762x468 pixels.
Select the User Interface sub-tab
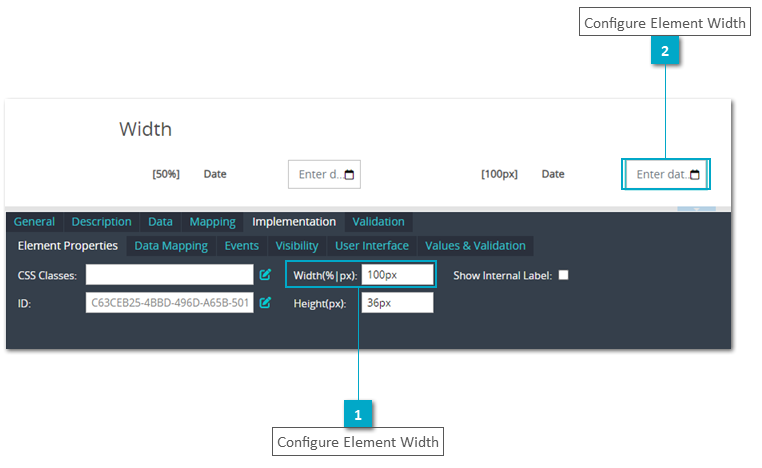click(372, 246)
